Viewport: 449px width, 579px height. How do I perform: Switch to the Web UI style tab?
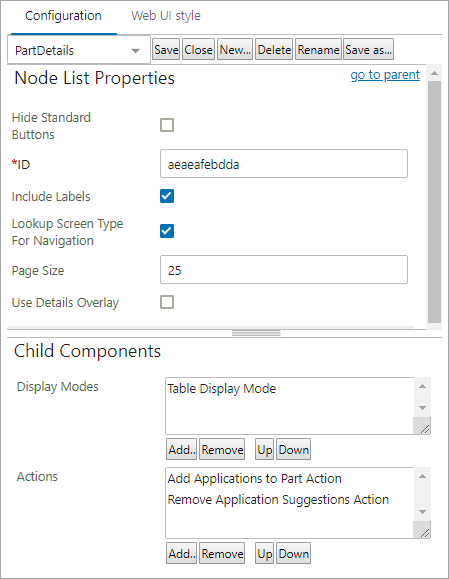(166, 16)
